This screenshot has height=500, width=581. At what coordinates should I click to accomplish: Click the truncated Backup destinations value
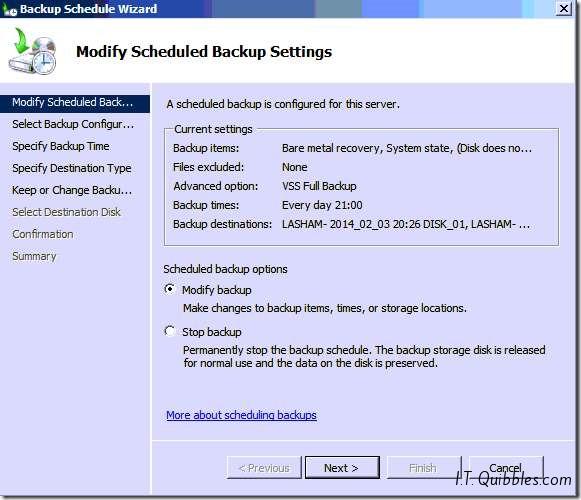[x=406, y=224]
